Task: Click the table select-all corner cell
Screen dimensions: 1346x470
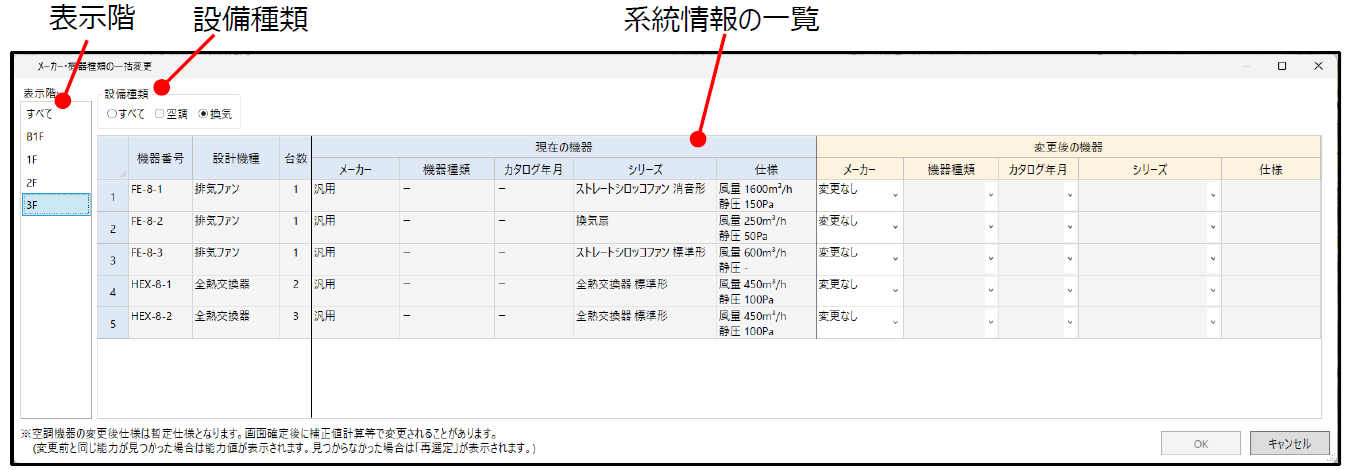Action: coord(112,157)
